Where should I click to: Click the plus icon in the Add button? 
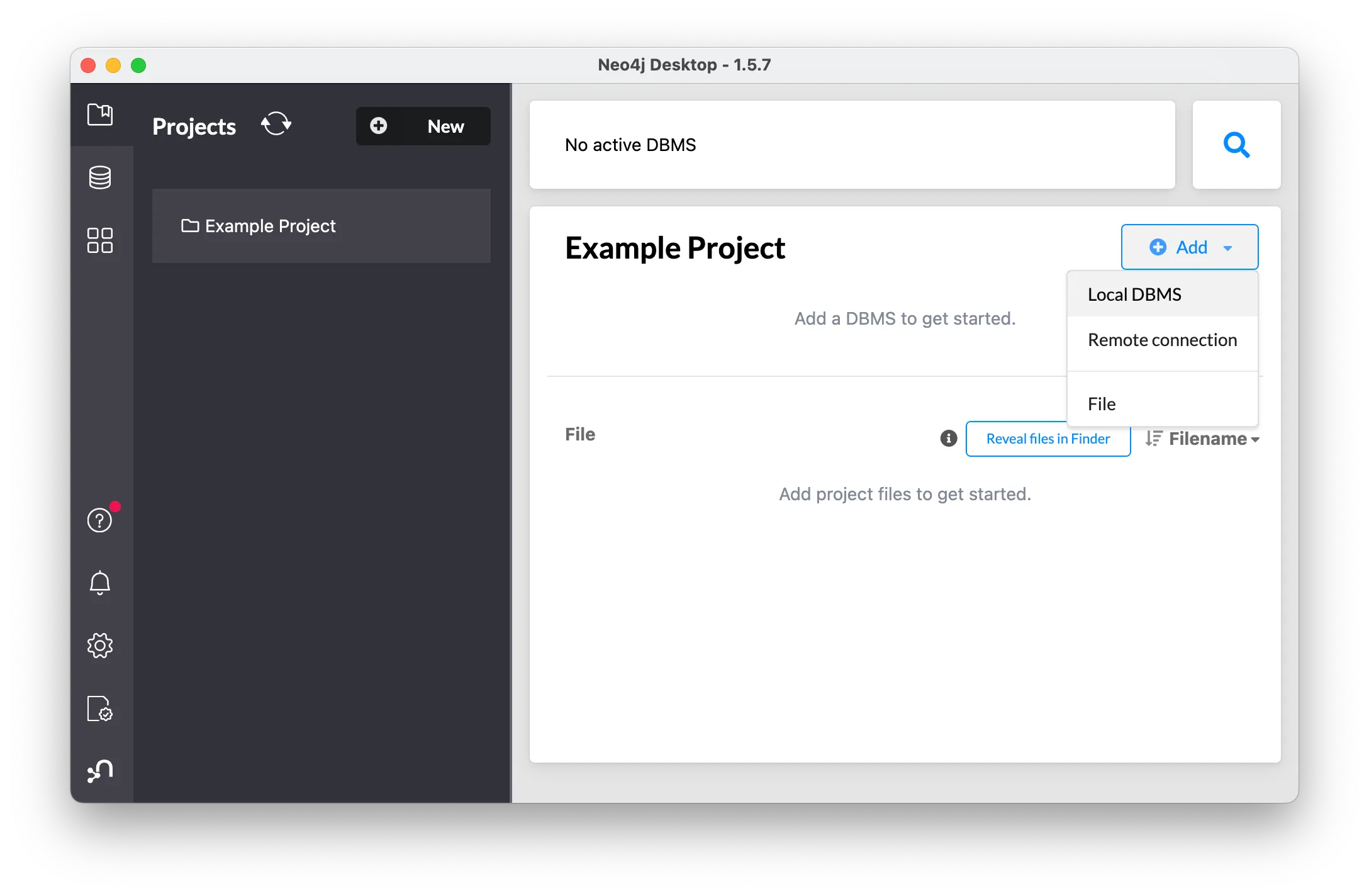1158,247
